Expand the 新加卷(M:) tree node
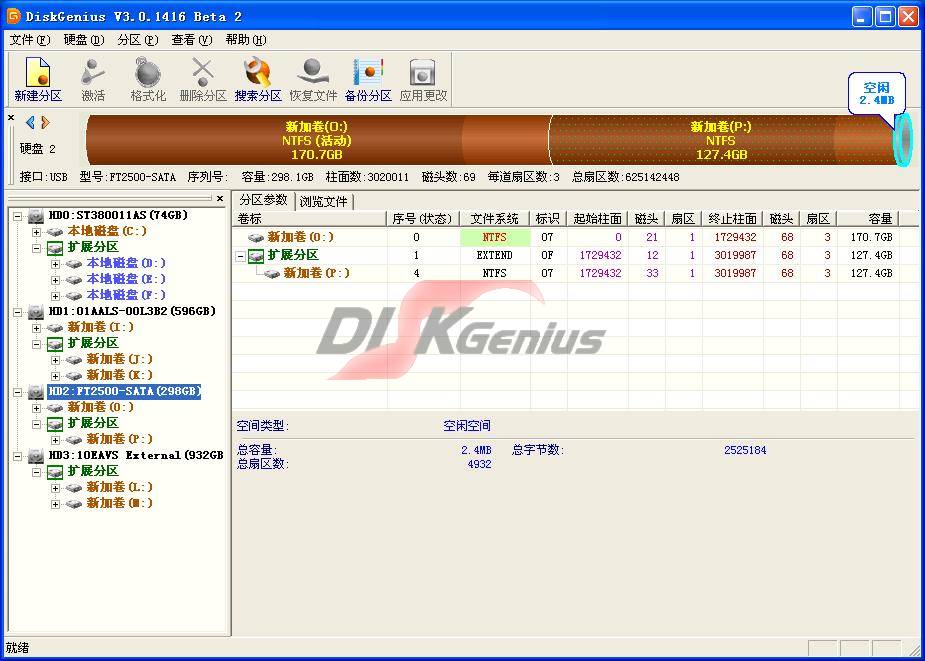Viewport: 925px width, 661px height. (55, 503)
